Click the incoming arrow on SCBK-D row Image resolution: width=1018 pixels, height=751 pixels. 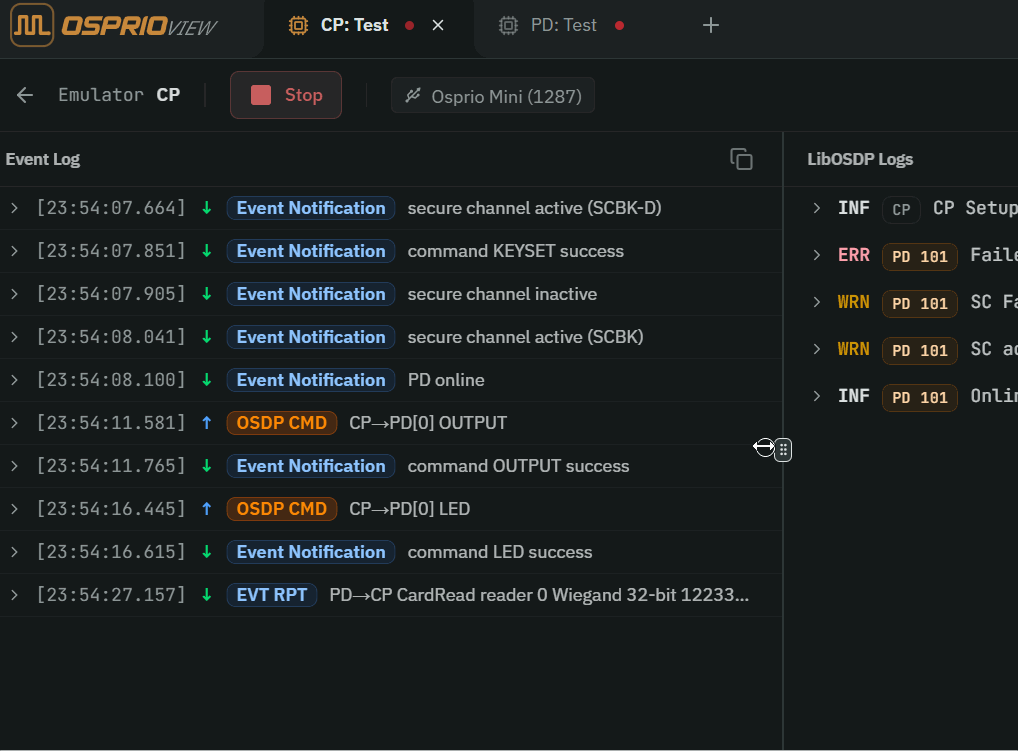206,208
